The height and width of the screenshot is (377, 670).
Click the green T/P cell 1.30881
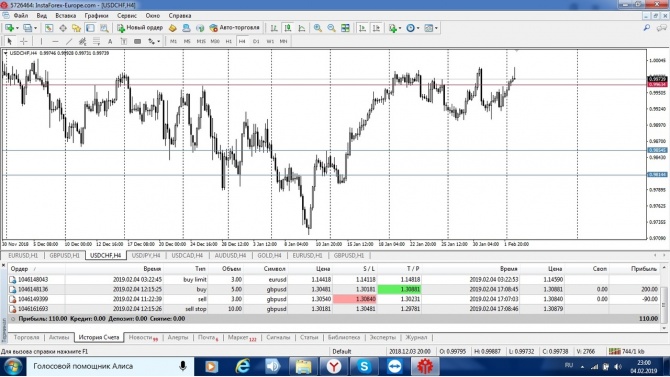[399, 289]
